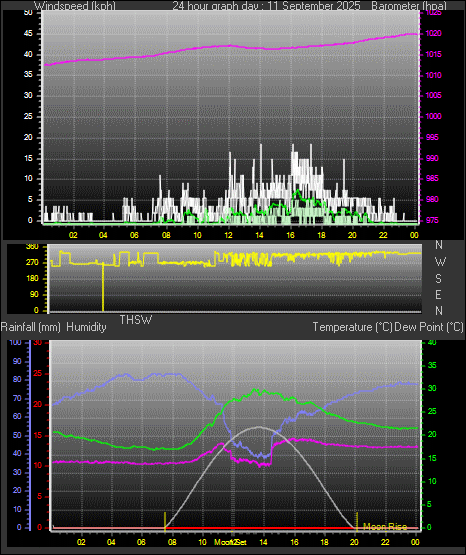This screenshot has height=555, width=466.
Task: Click the Dew Point (°C) label
Action: (x=429, y=327)
